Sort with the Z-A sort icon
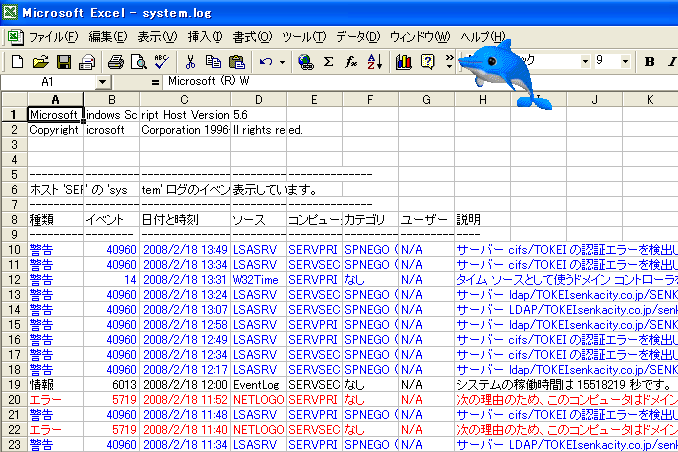This screenshot has height=452, width=678. coord(374,62)
